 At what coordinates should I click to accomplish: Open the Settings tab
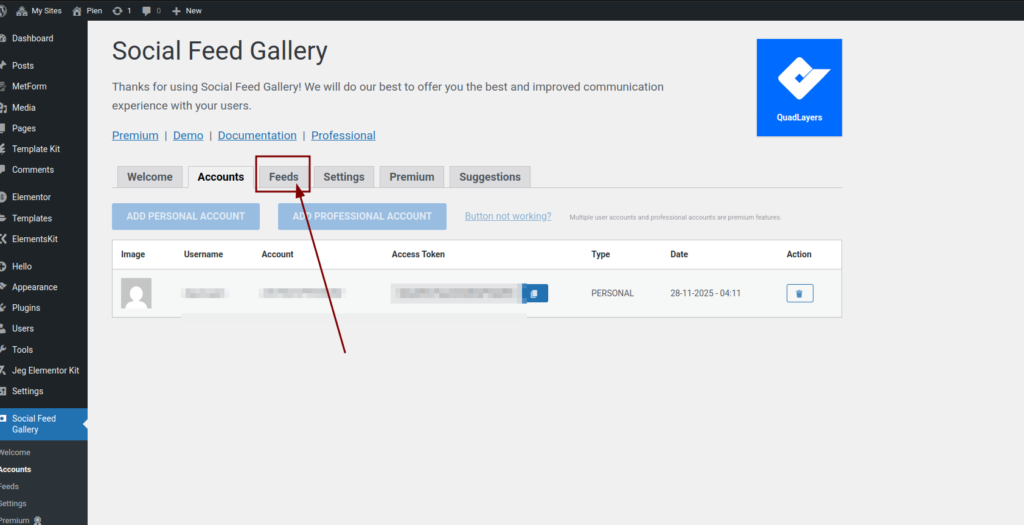pyautogui.click(x=344, y=177)
